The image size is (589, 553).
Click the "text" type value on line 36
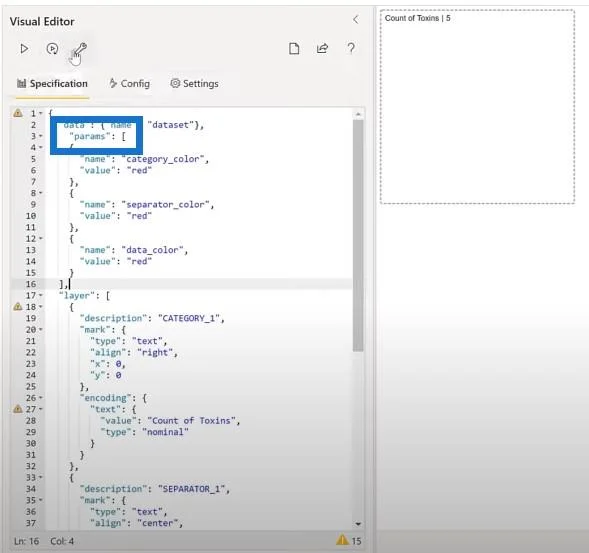pyautogui.click(x=147, y=512)
